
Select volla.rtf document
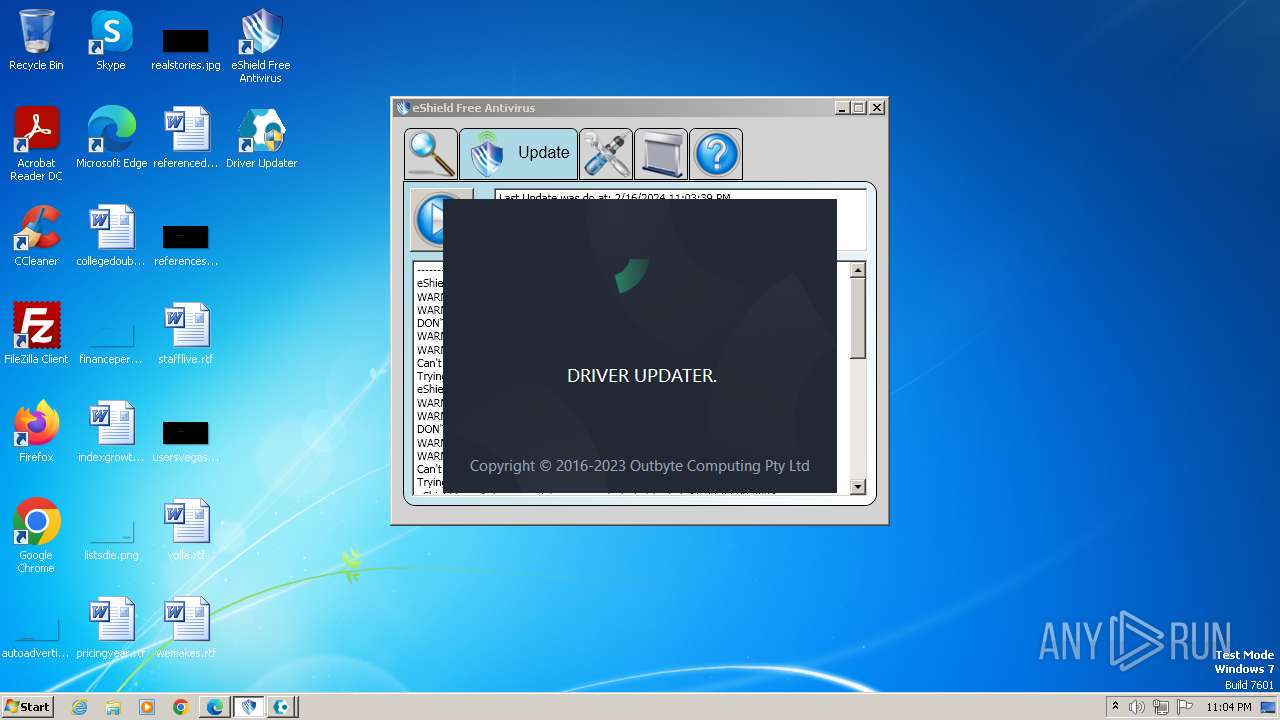(x=186, y=530)
